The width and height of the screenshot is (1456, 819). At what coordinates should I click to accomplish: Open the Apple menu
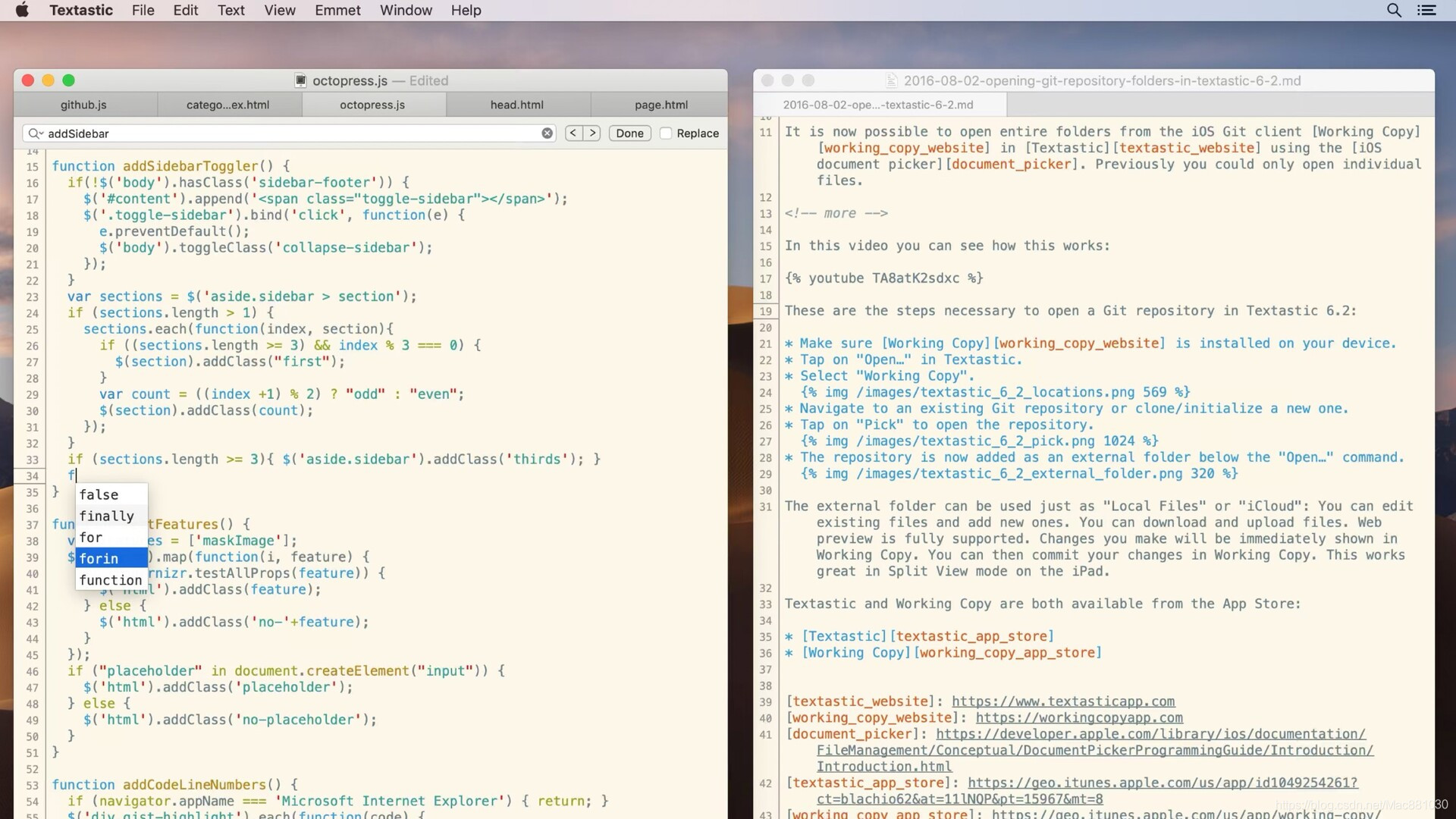[x=22, y=11]
